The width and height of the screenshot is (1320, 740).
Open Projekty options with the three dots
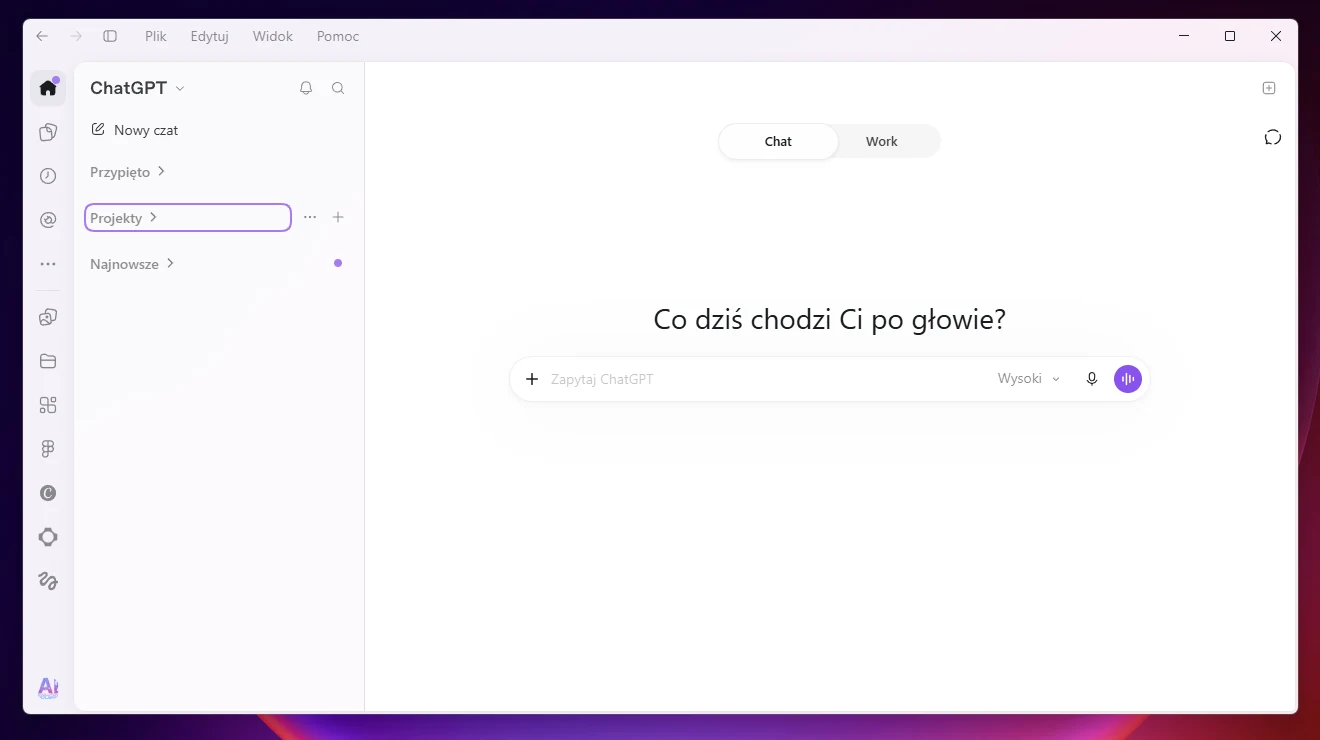pyautogui.click(x=310, y=217)
